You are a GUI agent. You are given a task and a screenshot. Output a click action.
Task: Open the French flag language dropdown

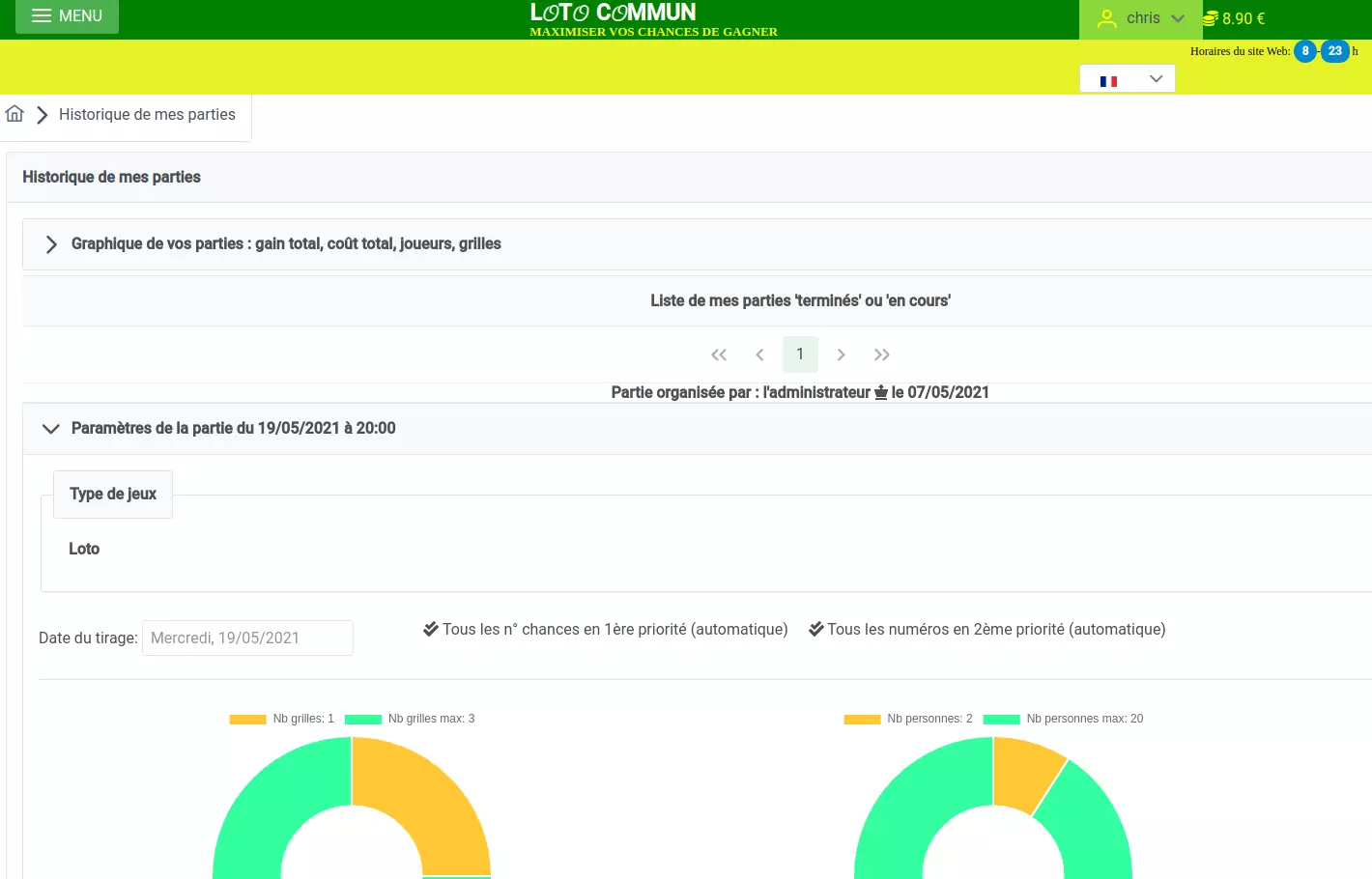click(1128, 79)
